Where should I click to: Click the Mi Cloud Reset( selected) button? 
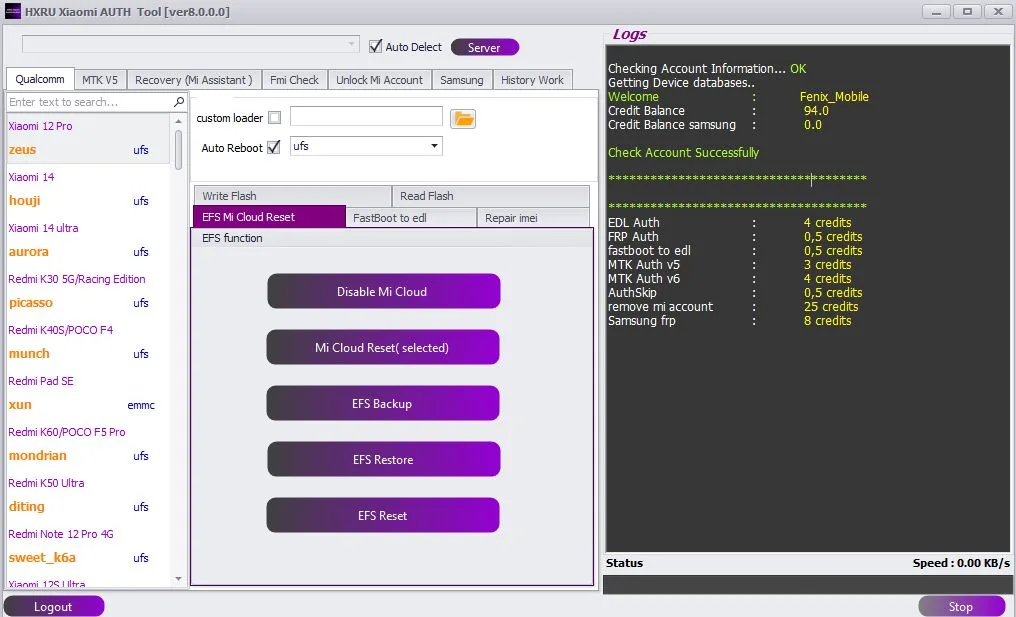tap(383, 347)
